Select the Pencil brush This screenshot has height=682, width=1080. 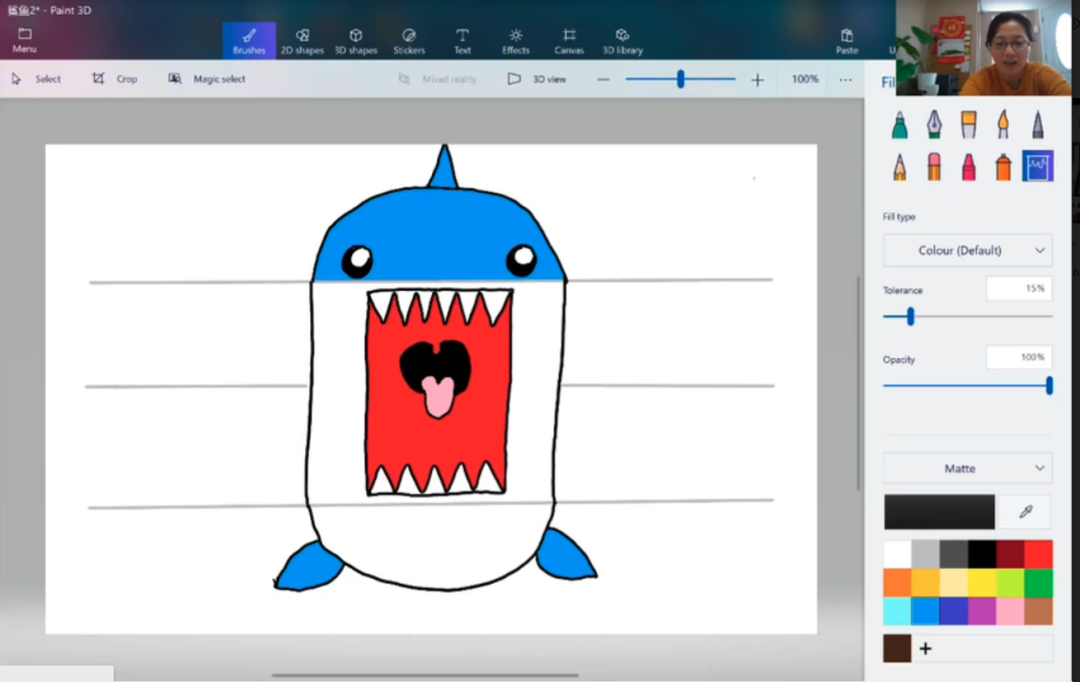(x=900, y=167)
